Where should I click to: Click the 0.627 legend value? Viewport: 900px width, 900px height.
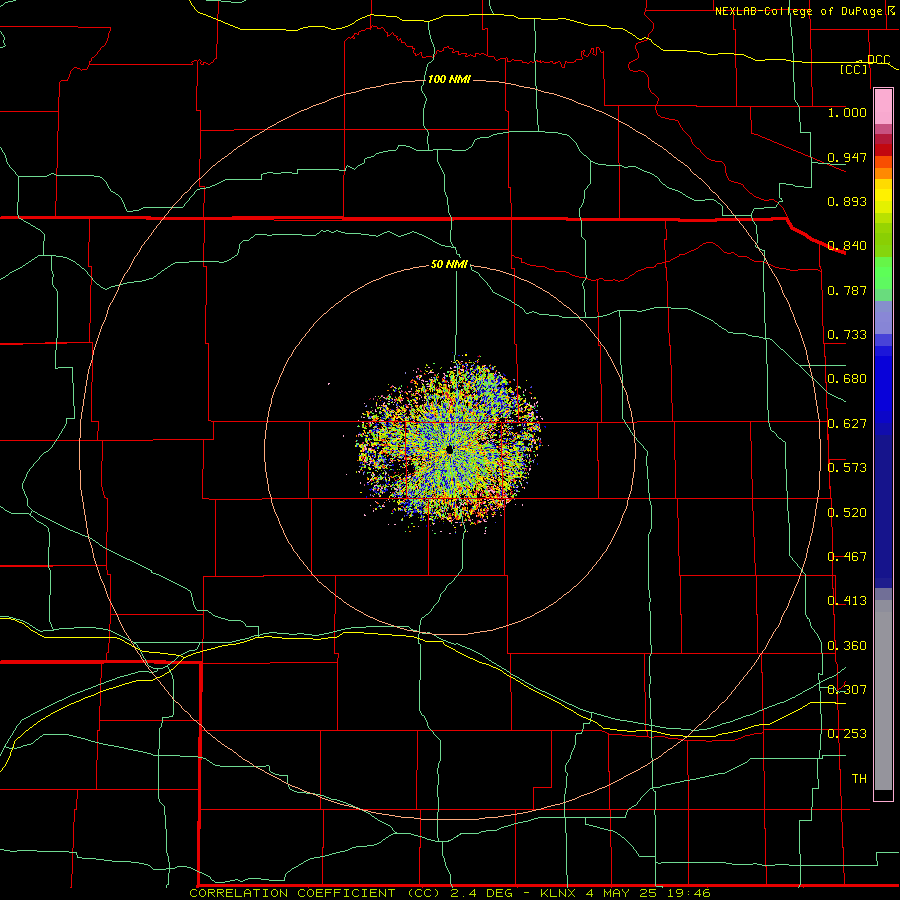point(847,424)
